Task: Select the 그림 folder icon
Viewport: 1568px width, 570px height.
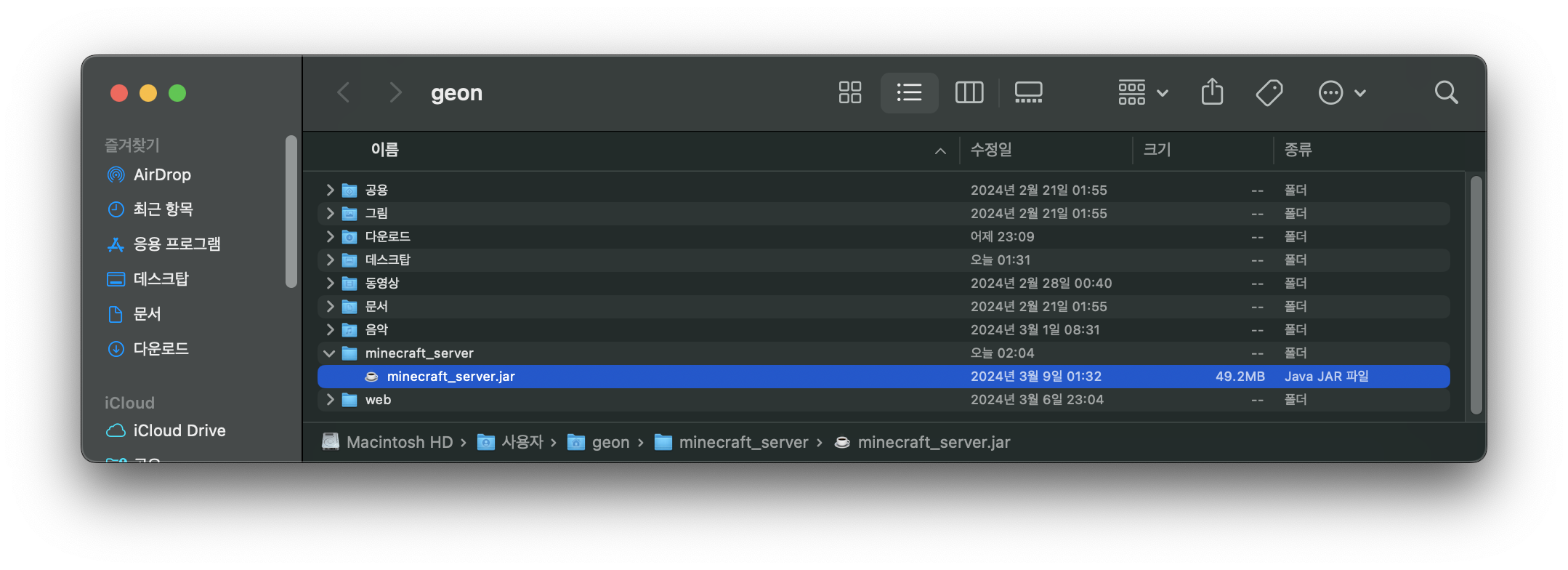Action: coord(349,213)
